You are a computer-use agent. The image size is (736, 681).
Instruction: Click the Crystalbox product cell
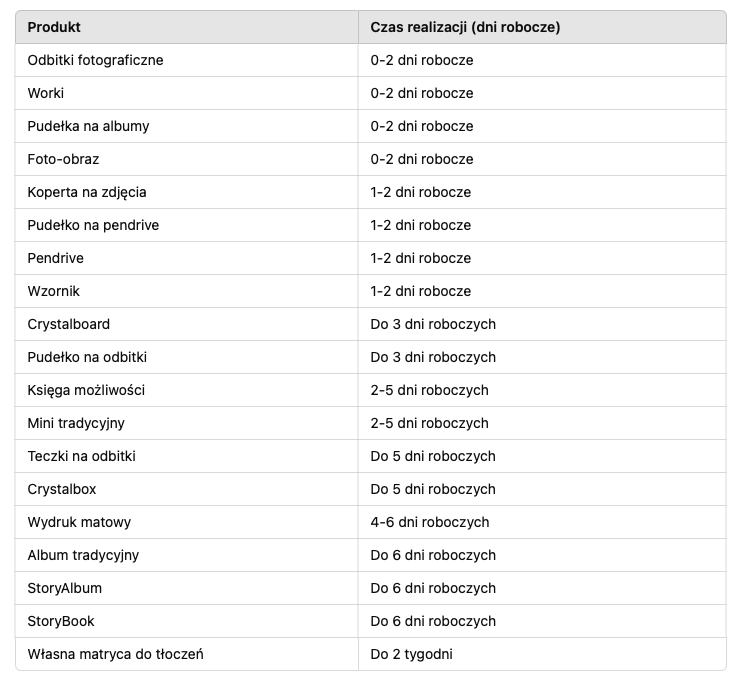(x=62, y=489)
